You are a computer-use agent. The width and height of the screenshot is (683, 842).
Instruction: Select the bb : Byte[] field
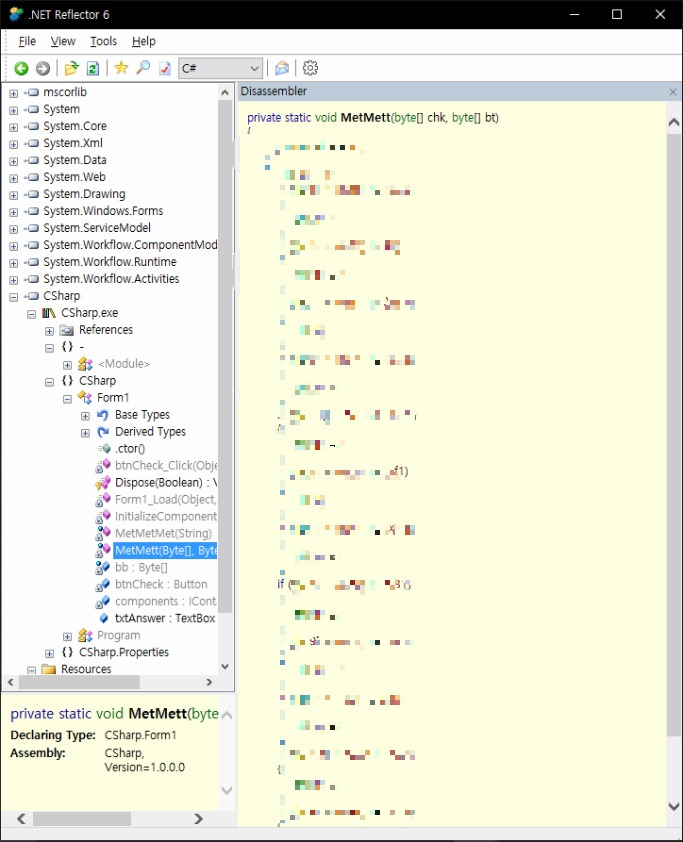click(x=141, y=568)
